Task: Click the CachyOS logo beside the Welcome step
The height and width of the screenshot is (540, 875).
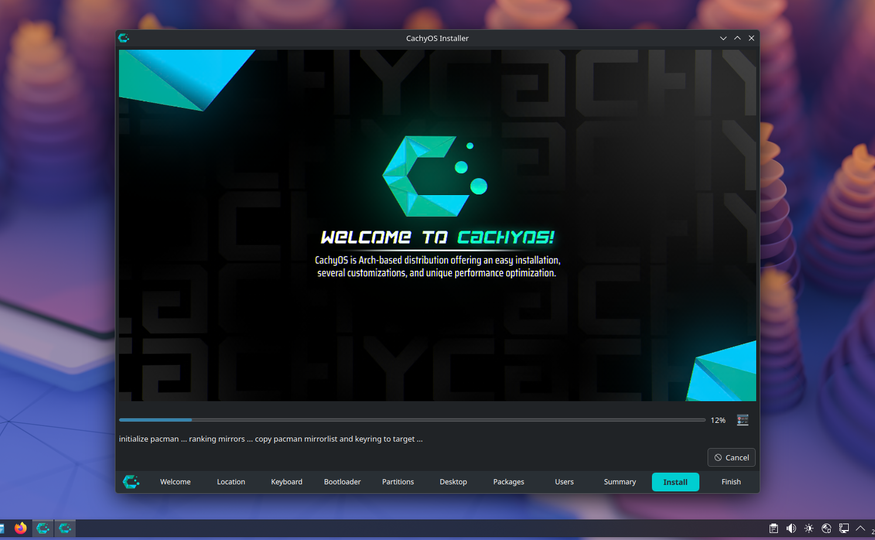Action: click(131, 481)
